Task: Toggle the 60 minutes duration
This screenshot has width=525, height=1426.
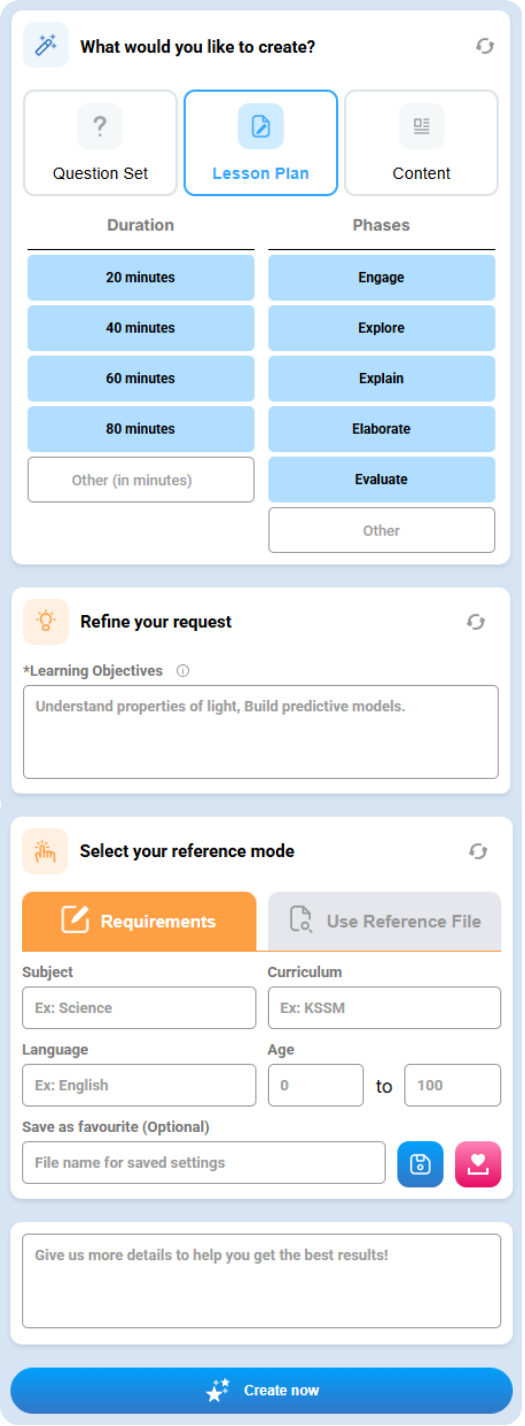Action: (x=141, y=378)
